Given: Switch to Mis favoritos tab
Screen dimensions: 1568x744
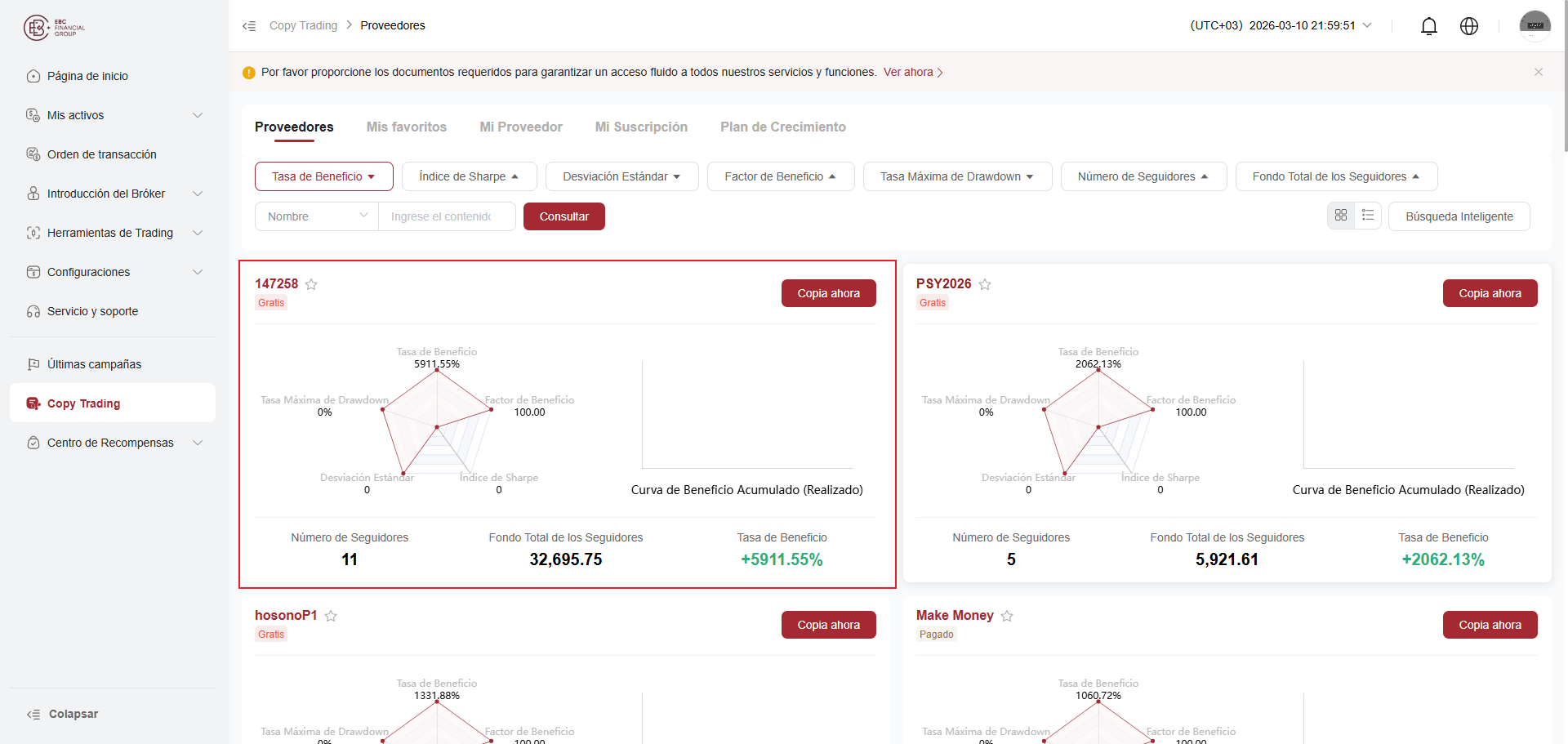Looking at the screenshot, I should [406, 127].
